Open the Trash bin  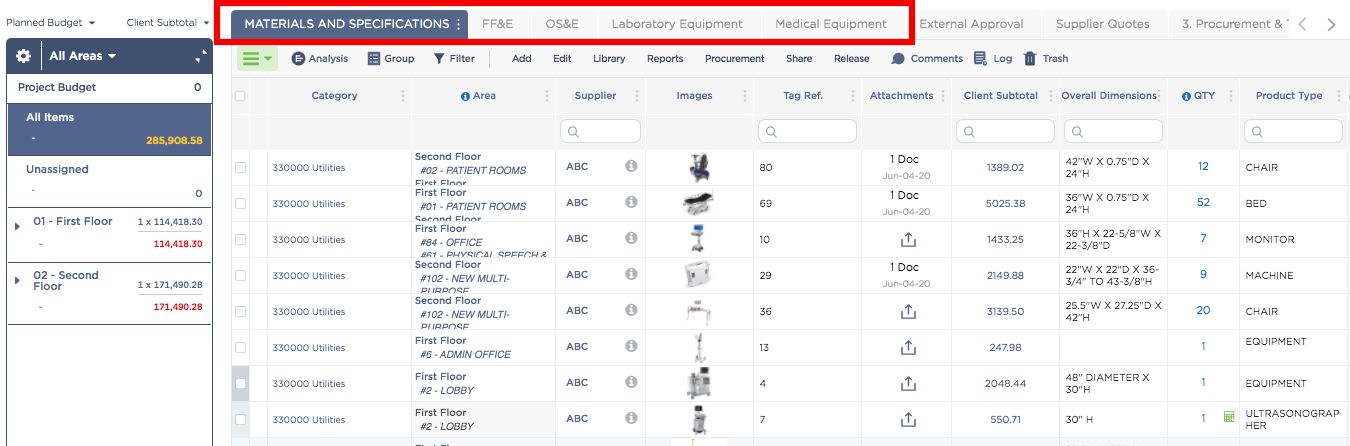1046,59
